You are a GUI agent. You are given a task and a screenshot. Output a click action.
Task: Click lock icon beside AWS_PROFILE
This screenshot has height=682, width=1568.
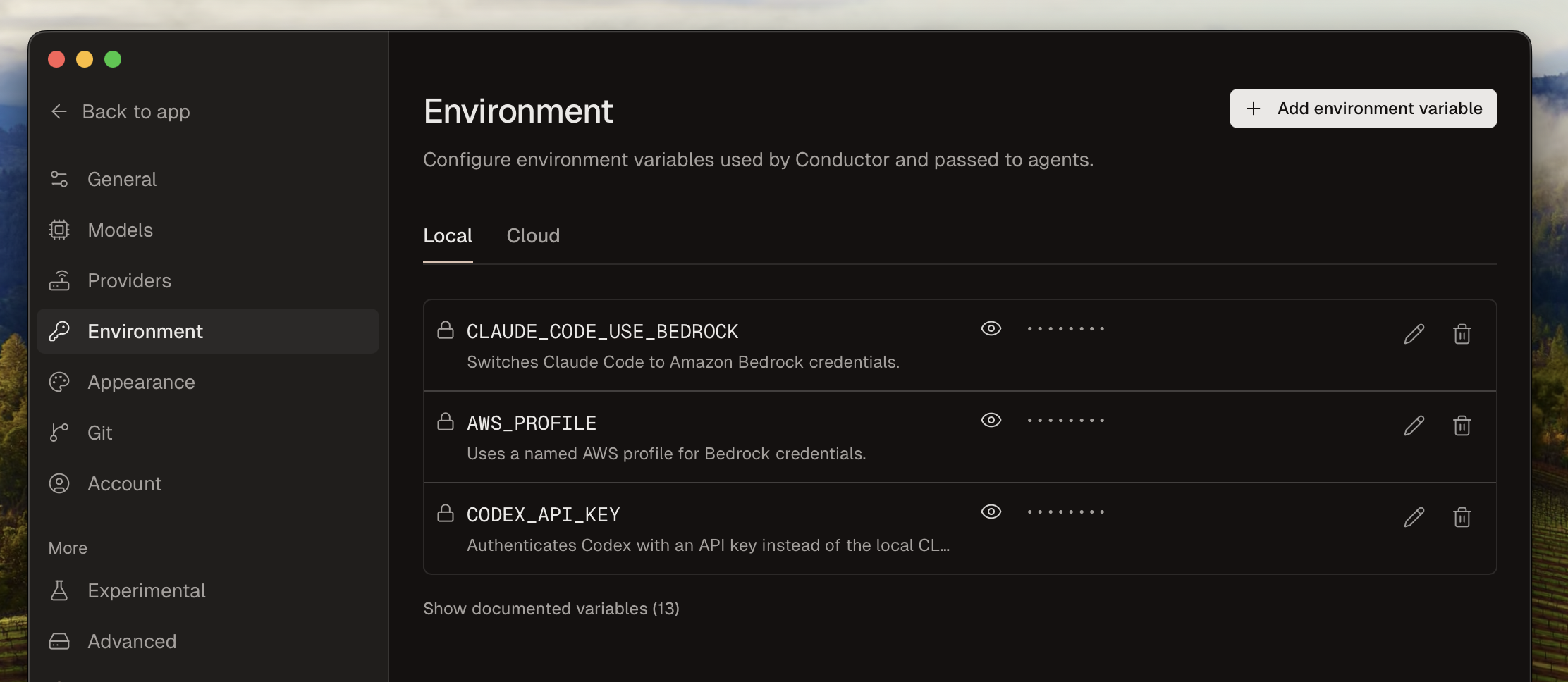coord(446,421)
